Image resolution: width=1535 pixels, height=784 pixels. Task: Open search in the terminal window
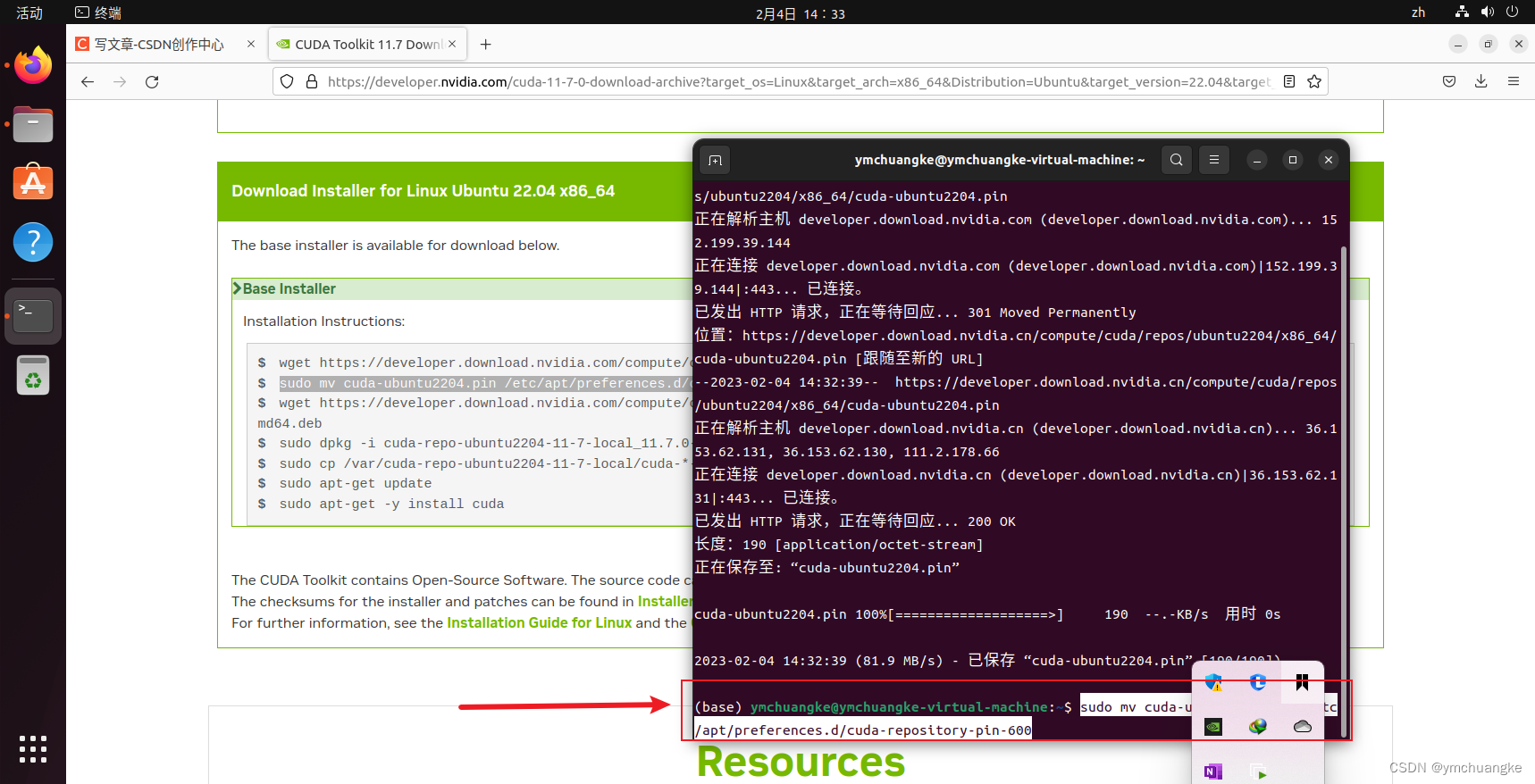[x=1177, y=160]
